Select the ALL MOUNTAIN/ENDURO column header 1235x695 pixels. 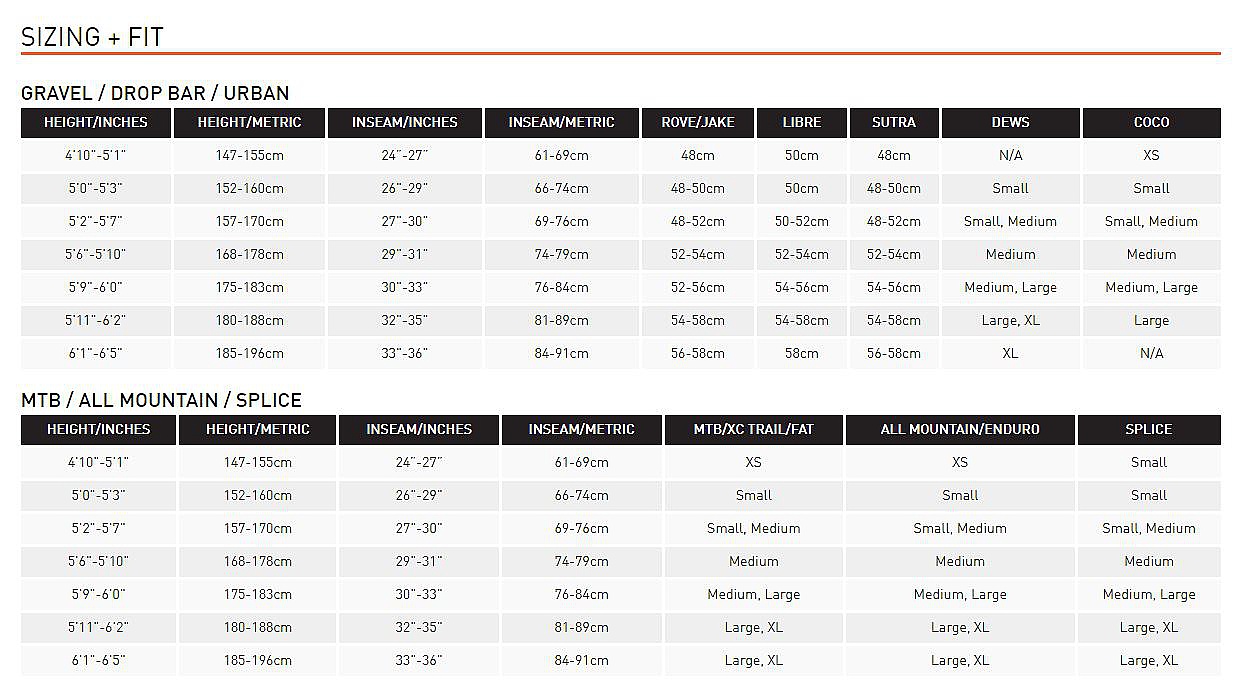point(959,429)
